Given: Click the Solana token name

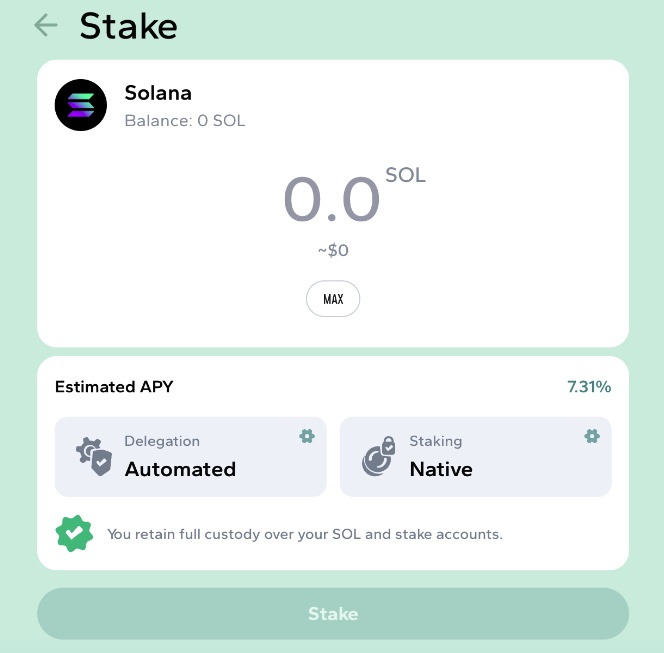Looking at the screenshot, I should tap(158, 93).
